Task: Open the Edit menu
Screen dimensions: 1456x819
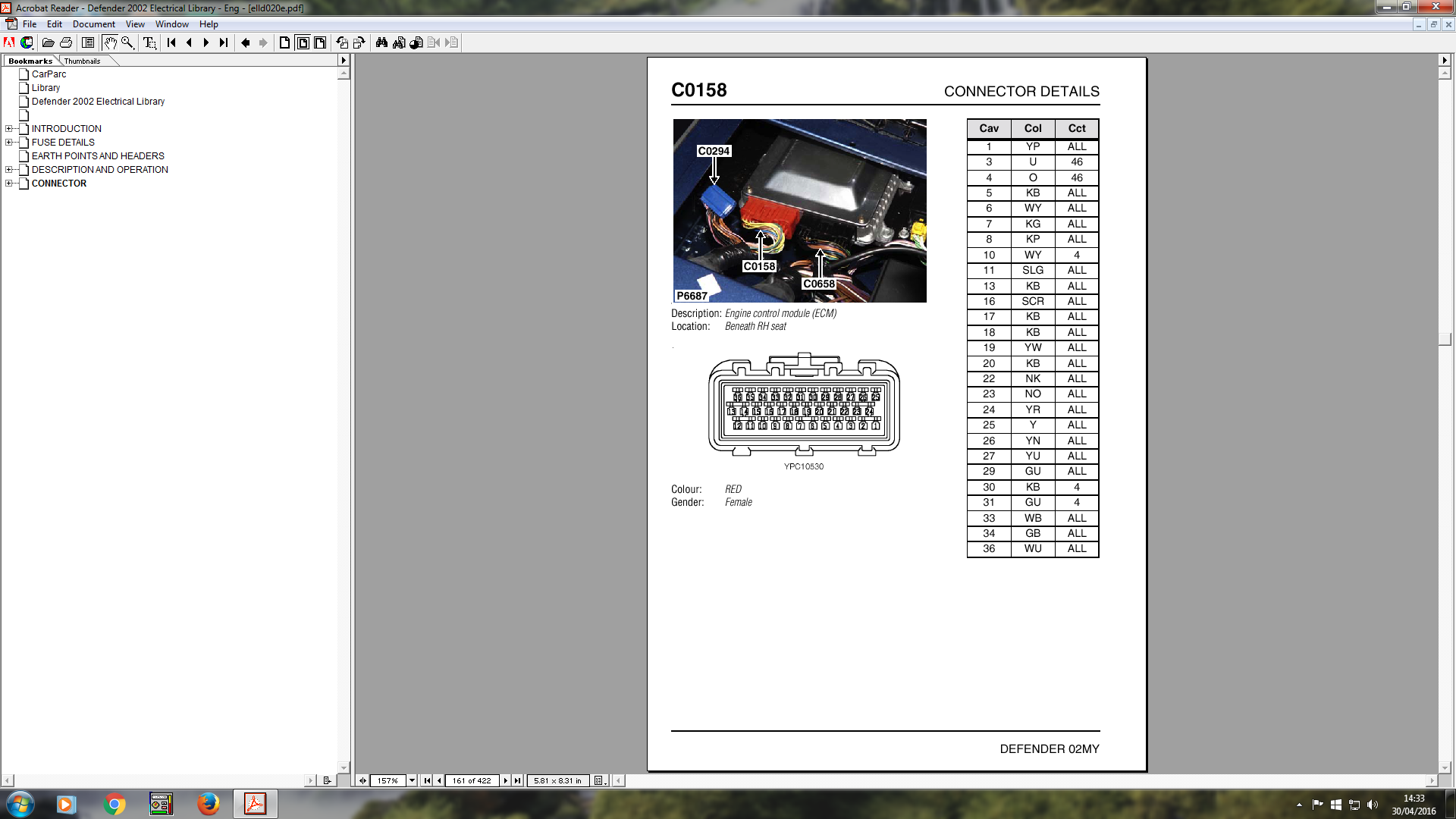Action: [x=55, y=24]
